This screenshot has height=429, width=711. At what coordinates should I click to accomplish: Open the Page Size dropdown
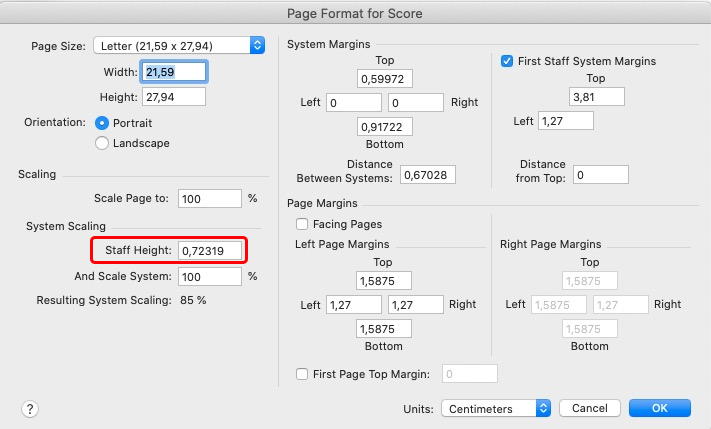pyautogui.click(x=179, y=45)
